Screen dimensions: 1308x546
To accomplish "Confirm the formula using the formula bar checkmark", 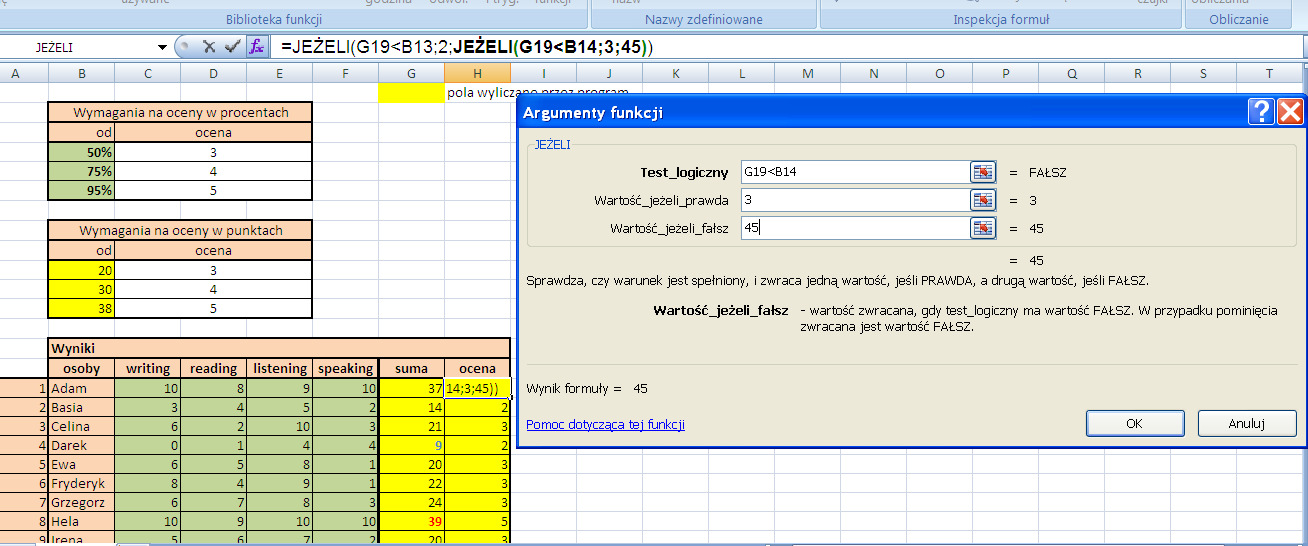I will coord(232,47).
